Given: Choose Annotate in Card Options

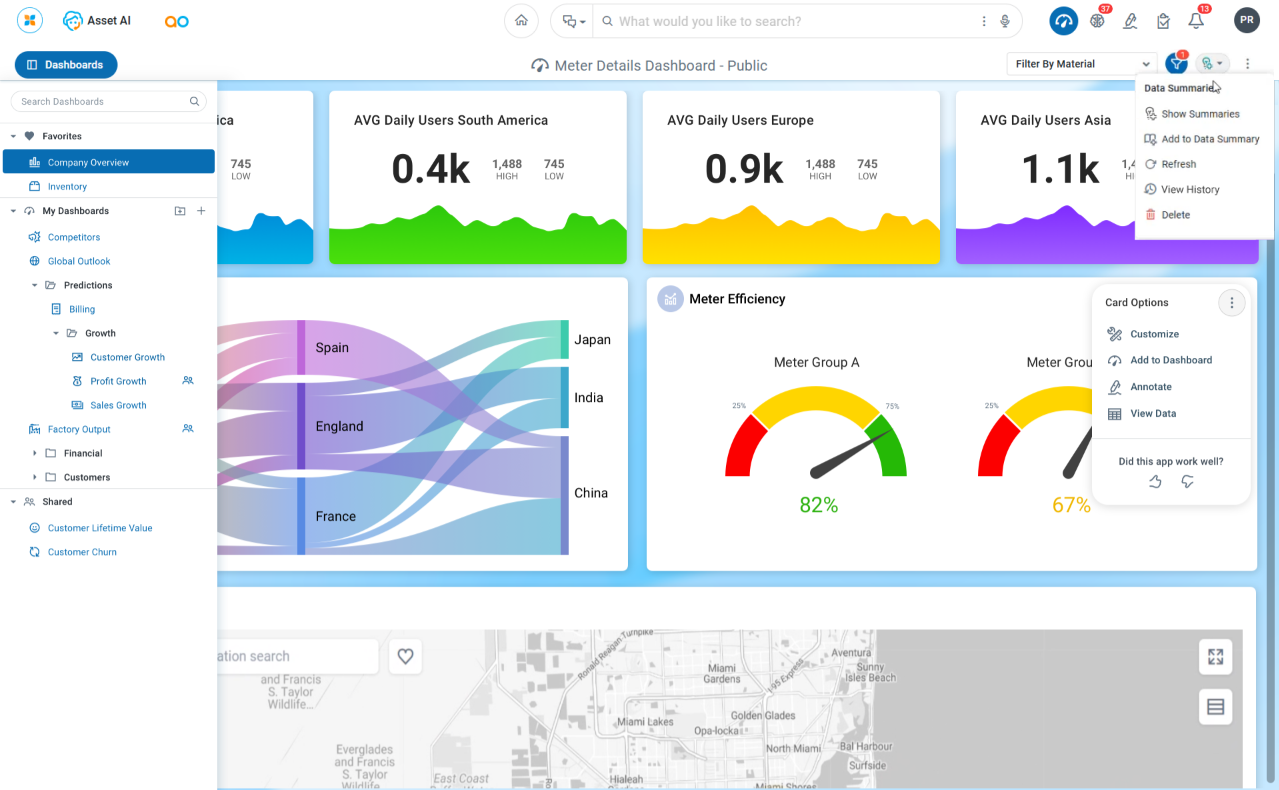Looking at the screenshot, I should click(x=1150, y=387).
